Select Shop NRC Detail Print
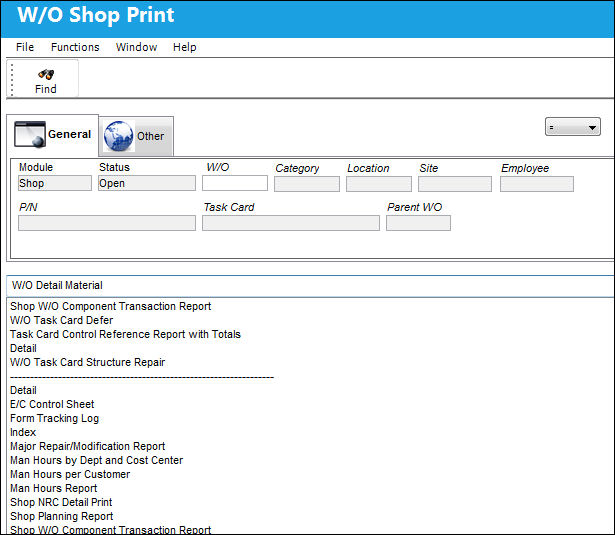615x535 pixels. [x=61, y=502]
